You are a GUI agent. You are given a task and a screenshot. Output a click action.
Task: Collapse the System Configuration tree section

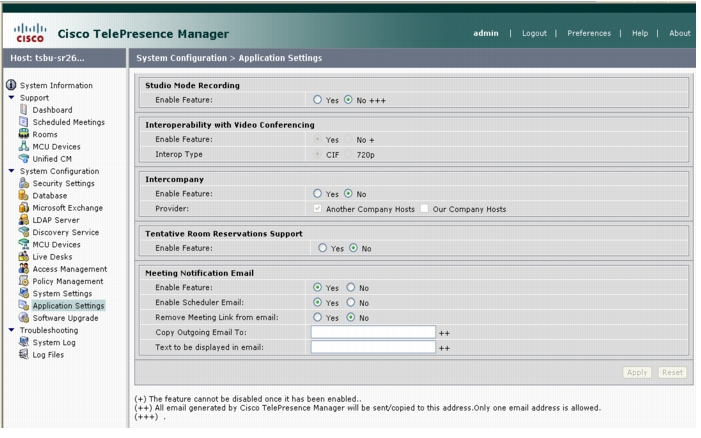tap(11, 171)
